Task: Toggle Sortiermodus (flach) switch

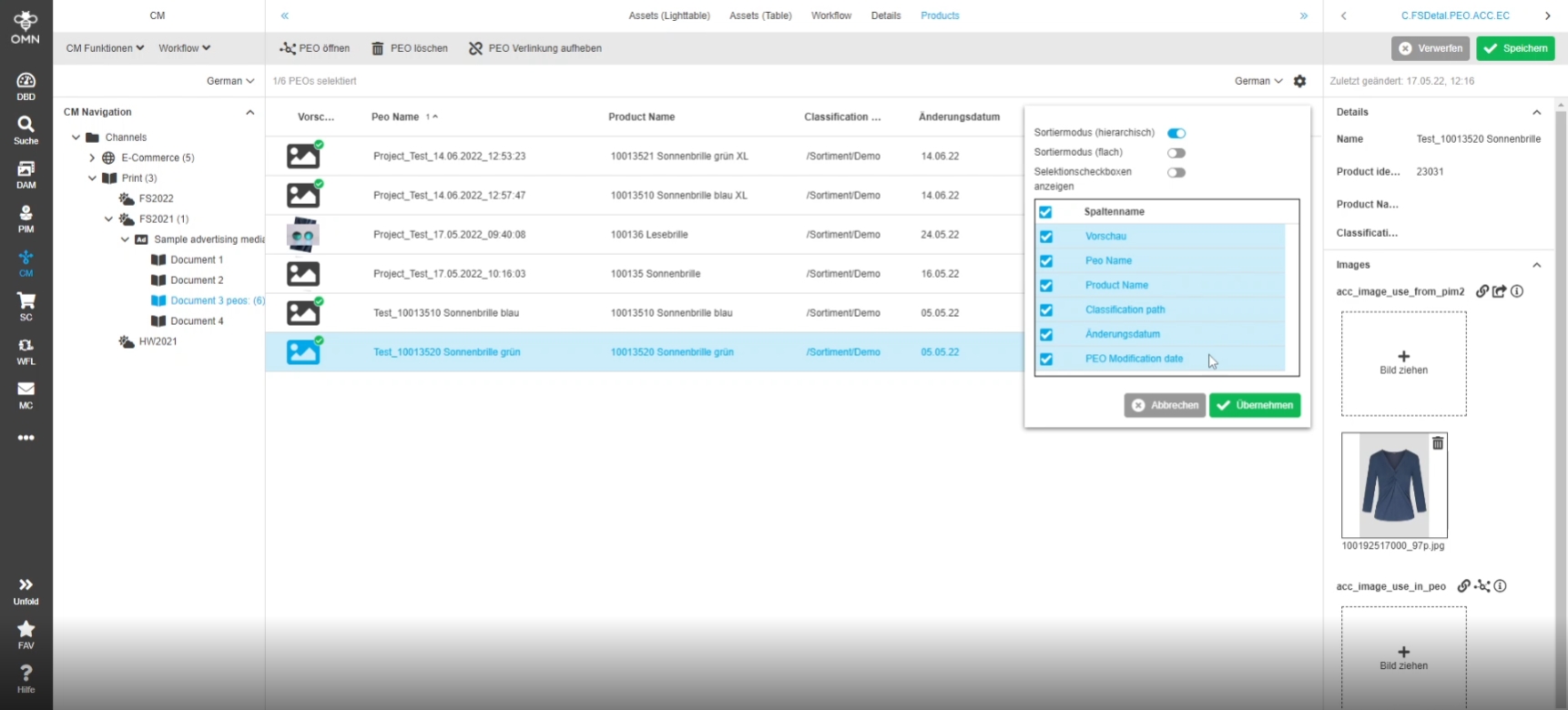Action: (x=1176, y=153)
